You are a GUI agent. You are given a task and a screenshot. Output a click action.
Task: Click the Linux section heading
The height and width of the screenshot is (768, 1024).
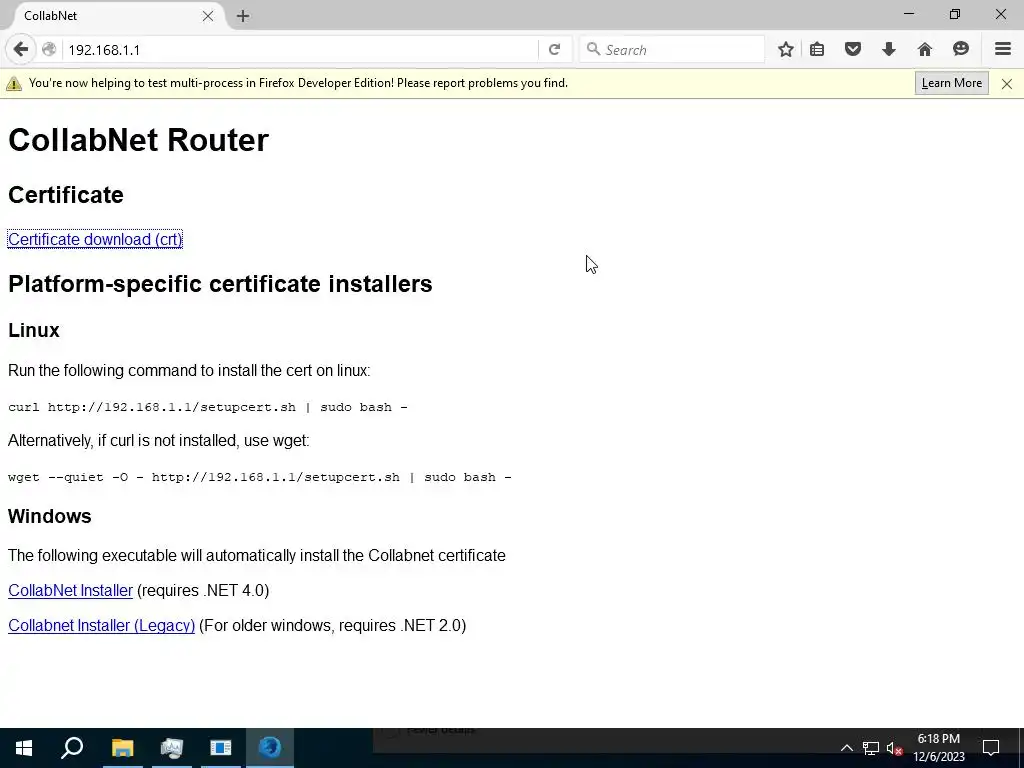pyautogui.click(x=34, y=330)
